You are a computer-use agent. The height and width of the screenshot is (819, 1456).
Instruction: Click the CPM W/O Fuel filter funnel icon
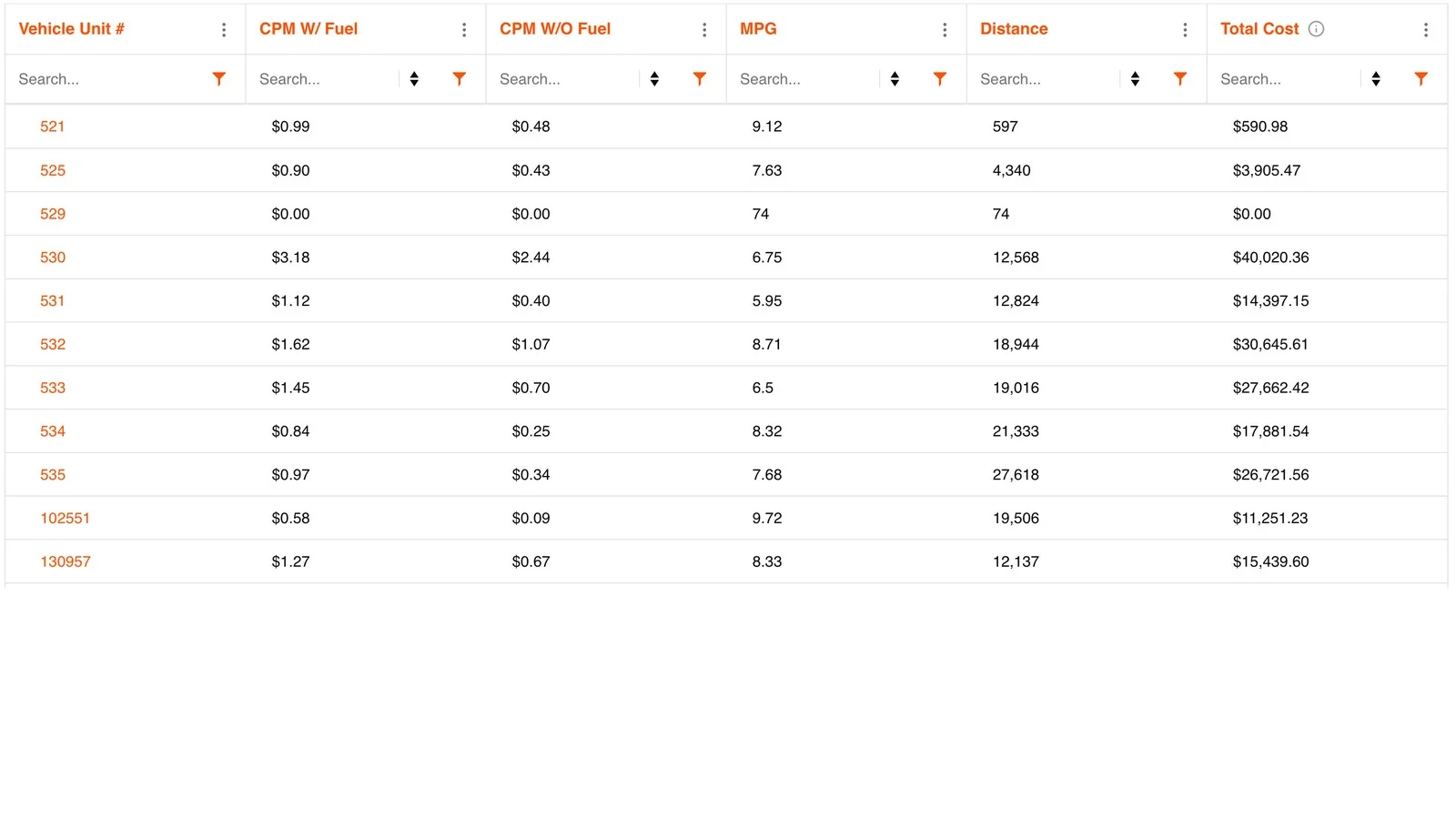click(x=700, y=79)
